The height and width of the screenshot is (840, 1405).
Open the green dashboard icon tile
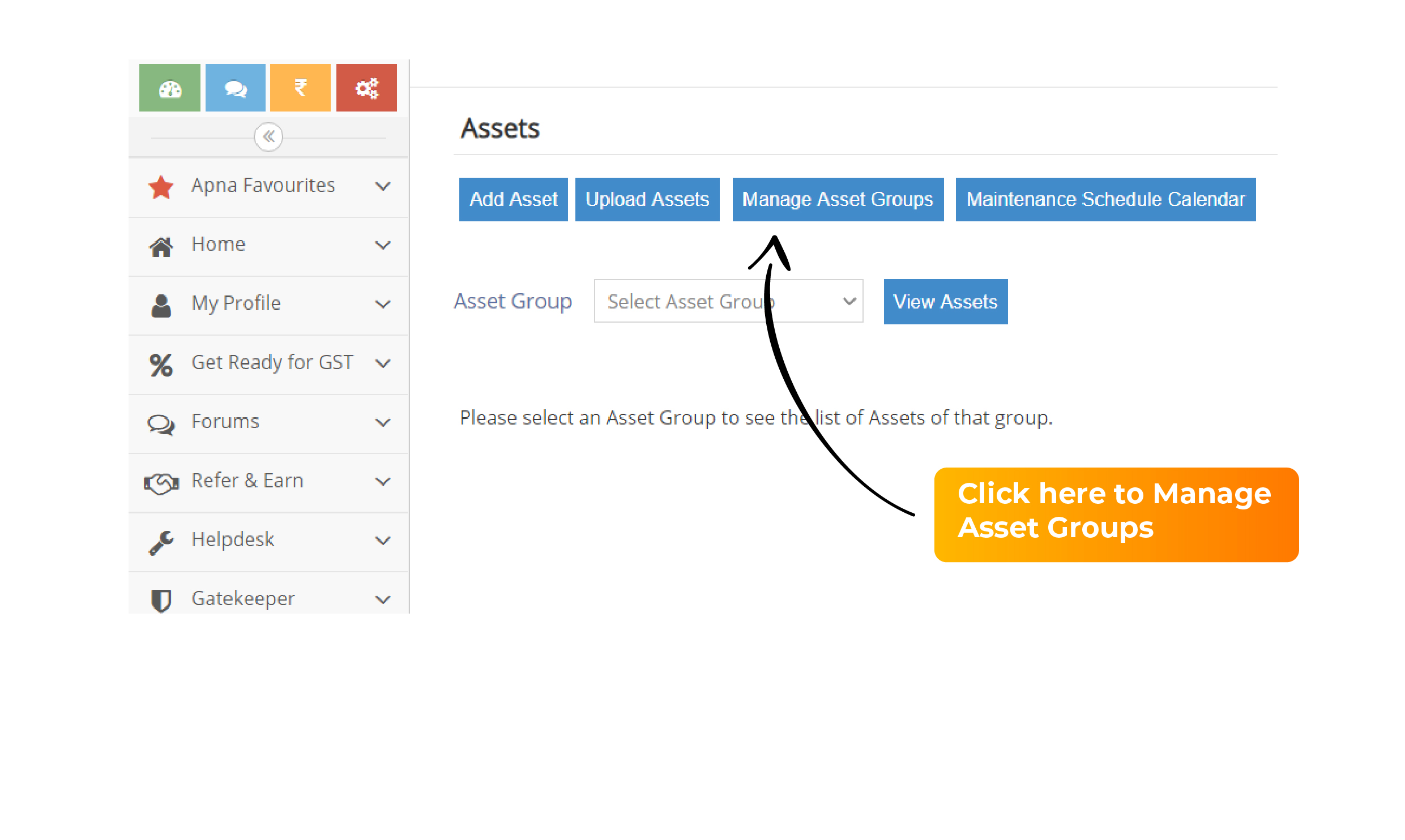[170, 88]
